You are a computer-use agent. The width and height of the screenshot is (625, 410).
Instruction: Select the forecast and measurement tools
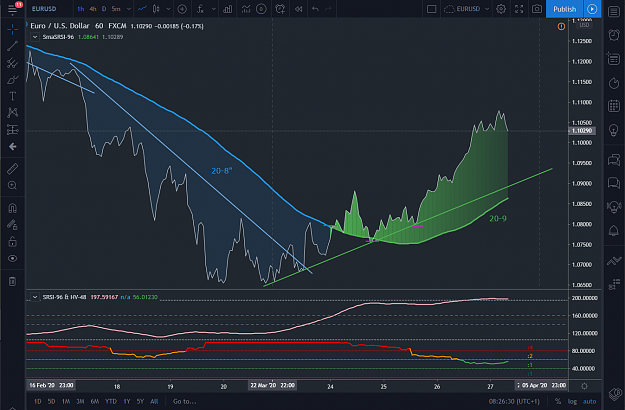pyautogui.click(x=12, y=129)
